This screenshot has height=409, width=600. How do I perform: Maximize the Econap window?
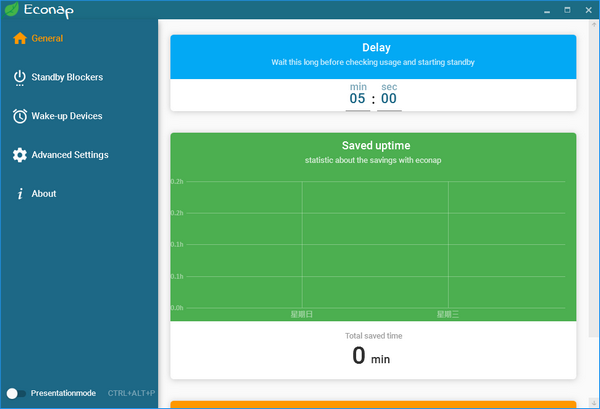pyautogui.click(x=567, y=10)
